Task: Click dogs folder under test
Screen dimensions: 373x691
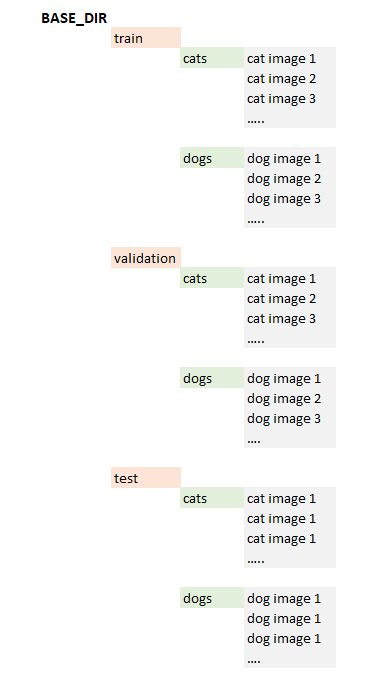Action: pos(212,598)
